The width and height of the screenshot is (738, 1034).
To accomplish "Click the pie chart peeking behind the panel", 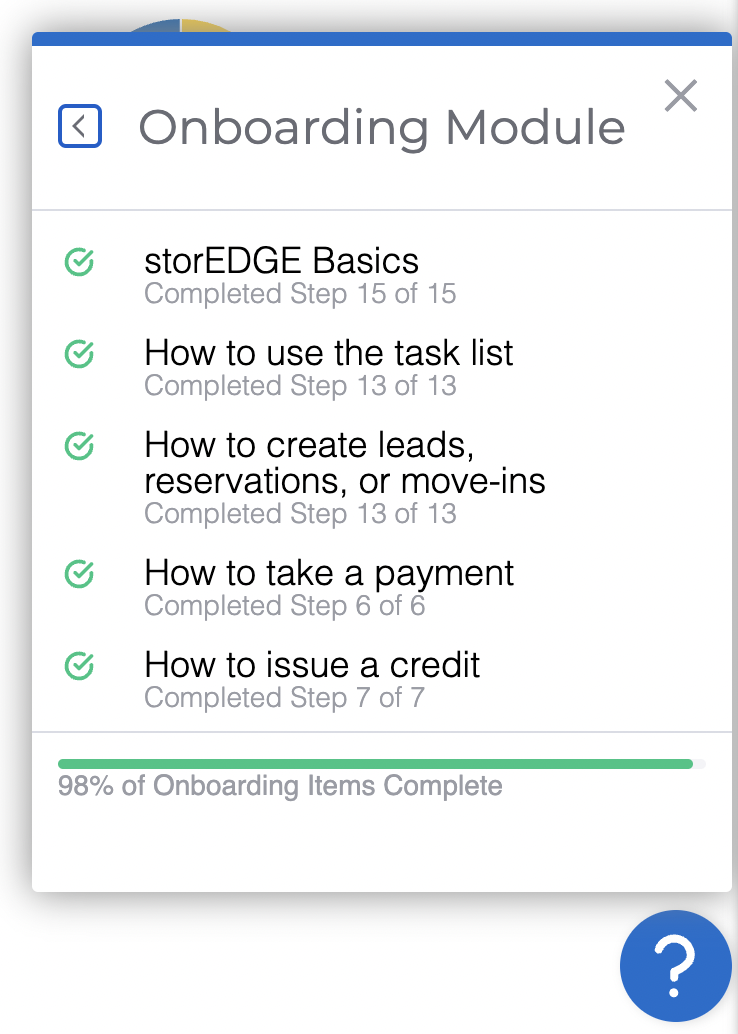I will coord(179,25).
